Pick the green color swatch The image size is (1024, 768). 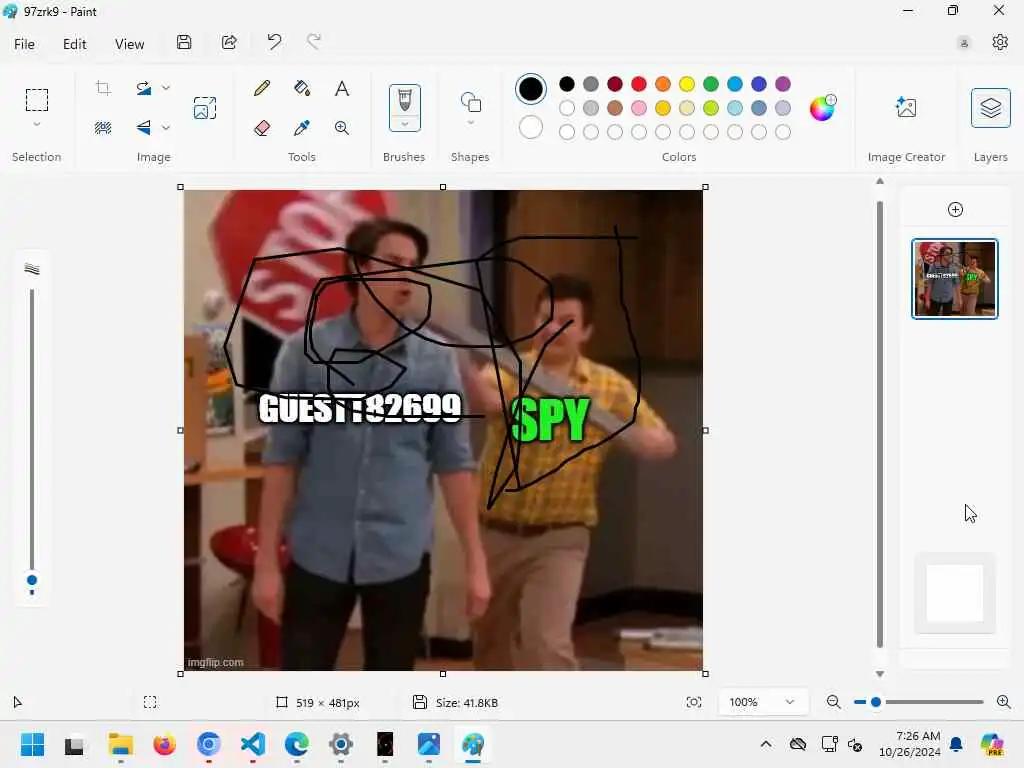(711, 84)
